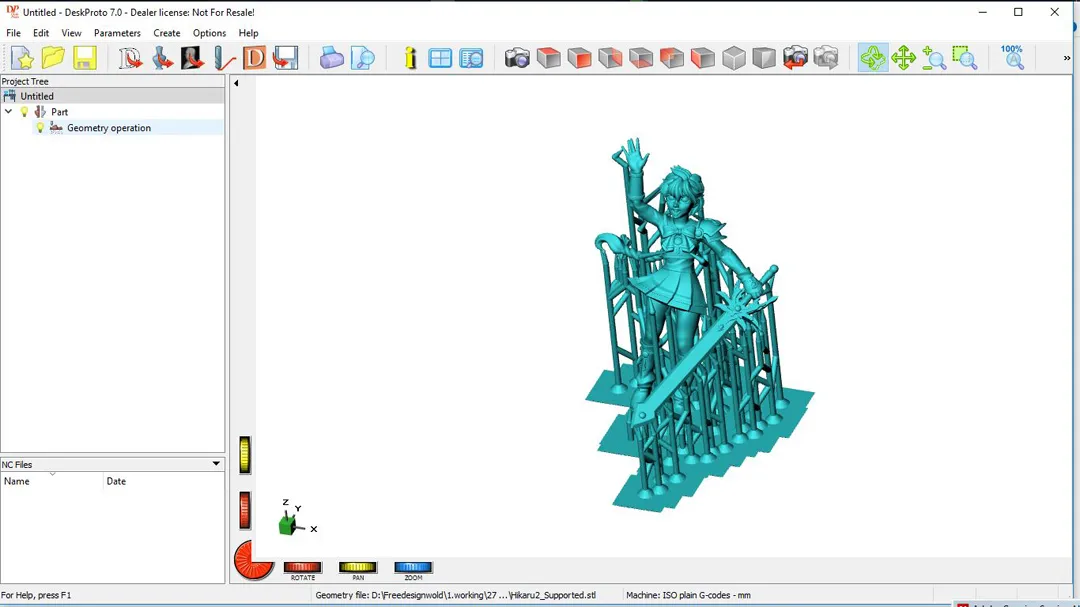Click the Calculate Toolpaths cutter icon
This screenshot has height=607, width=1080.
[223, 58]
